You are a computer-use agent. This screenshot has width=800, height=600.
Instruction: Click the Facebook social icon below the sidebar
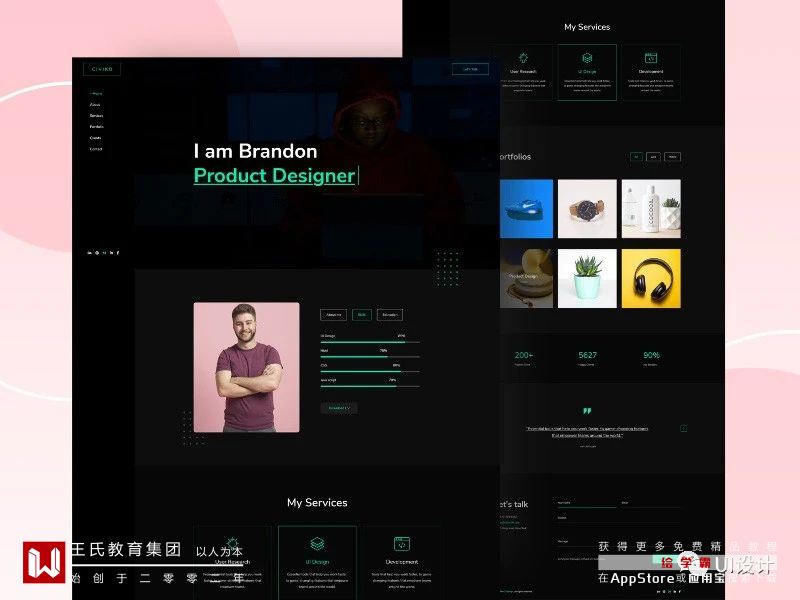click(x=118, y=253)
